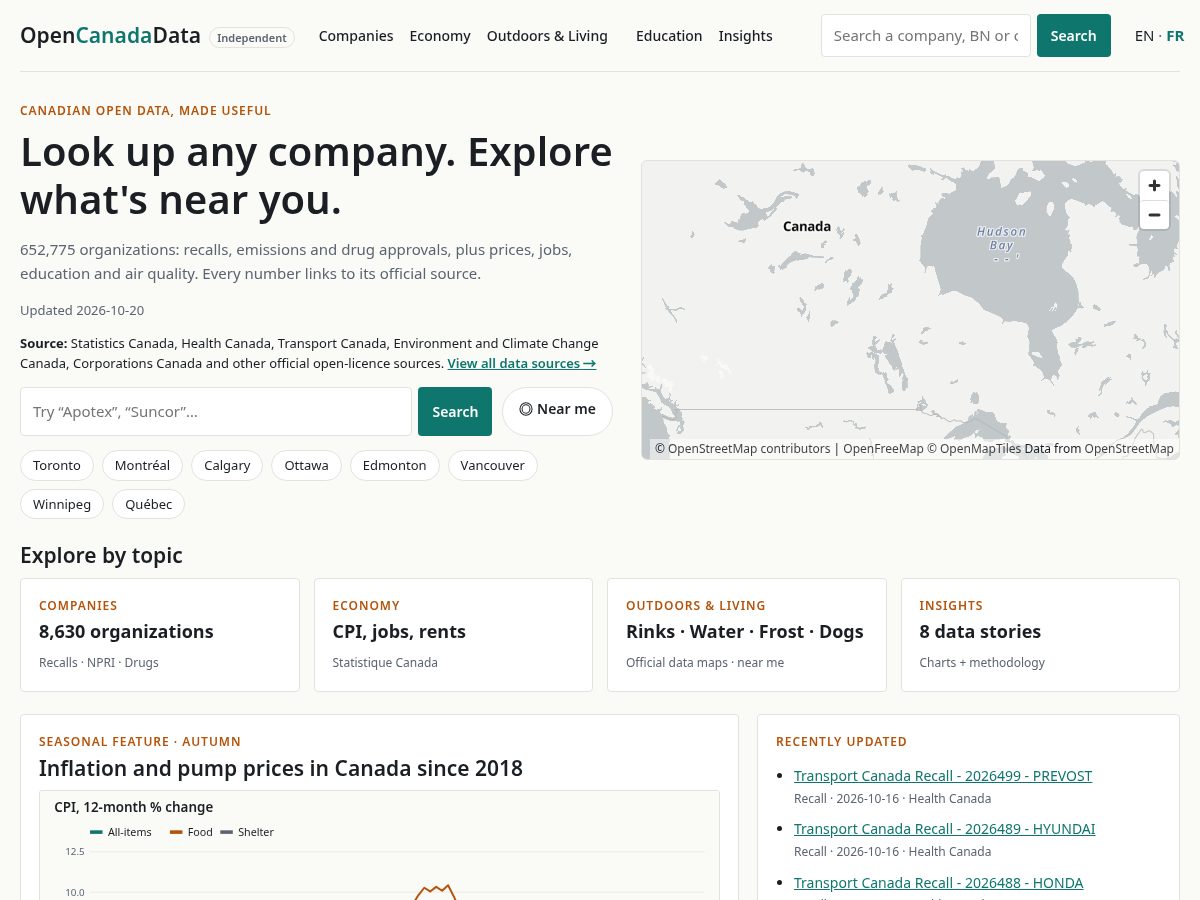This screenshot has width=1200, height=900.
Task: Click the Independent badge
Action: (252, 38)
